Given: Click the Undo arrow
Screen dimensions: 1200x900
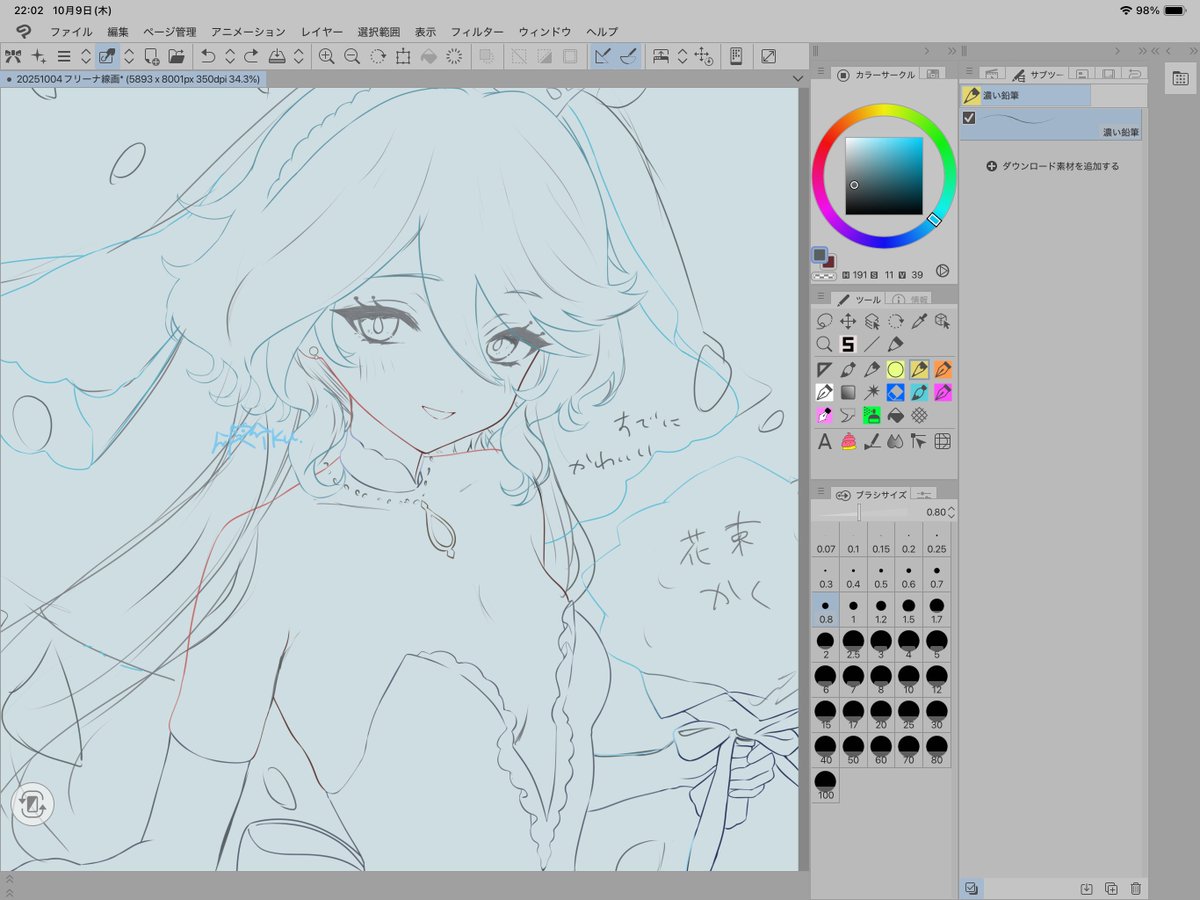Looking at the screenshot, I should click(208, 56).
